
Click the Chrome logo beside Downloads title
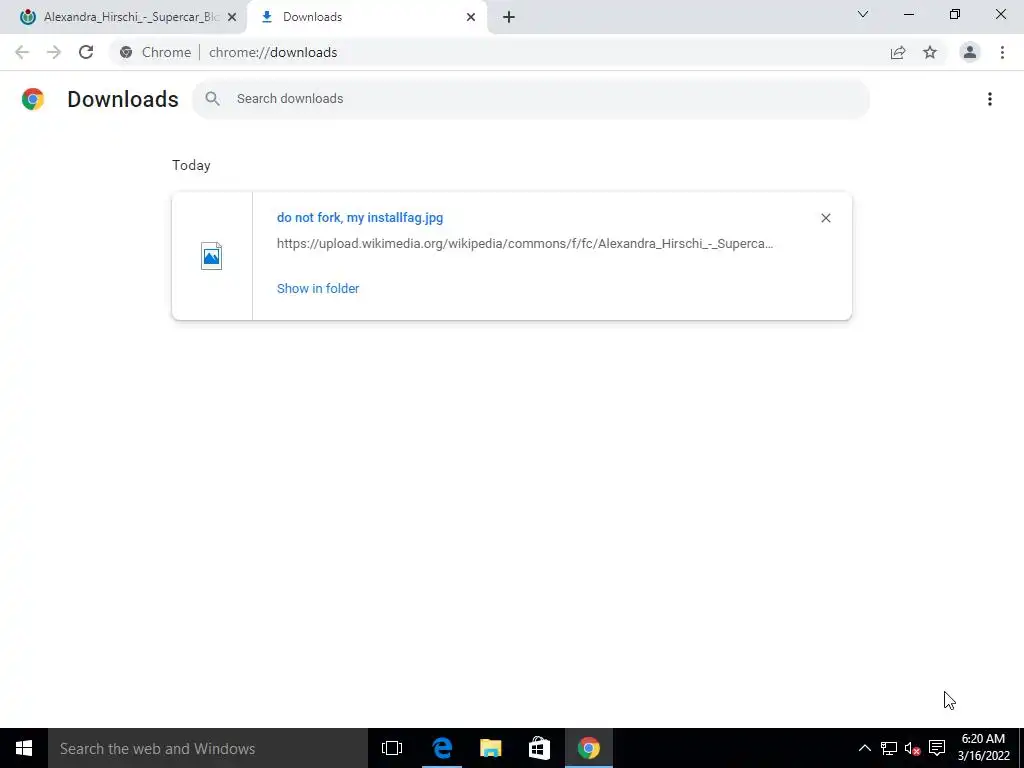(x=33, y=99)
